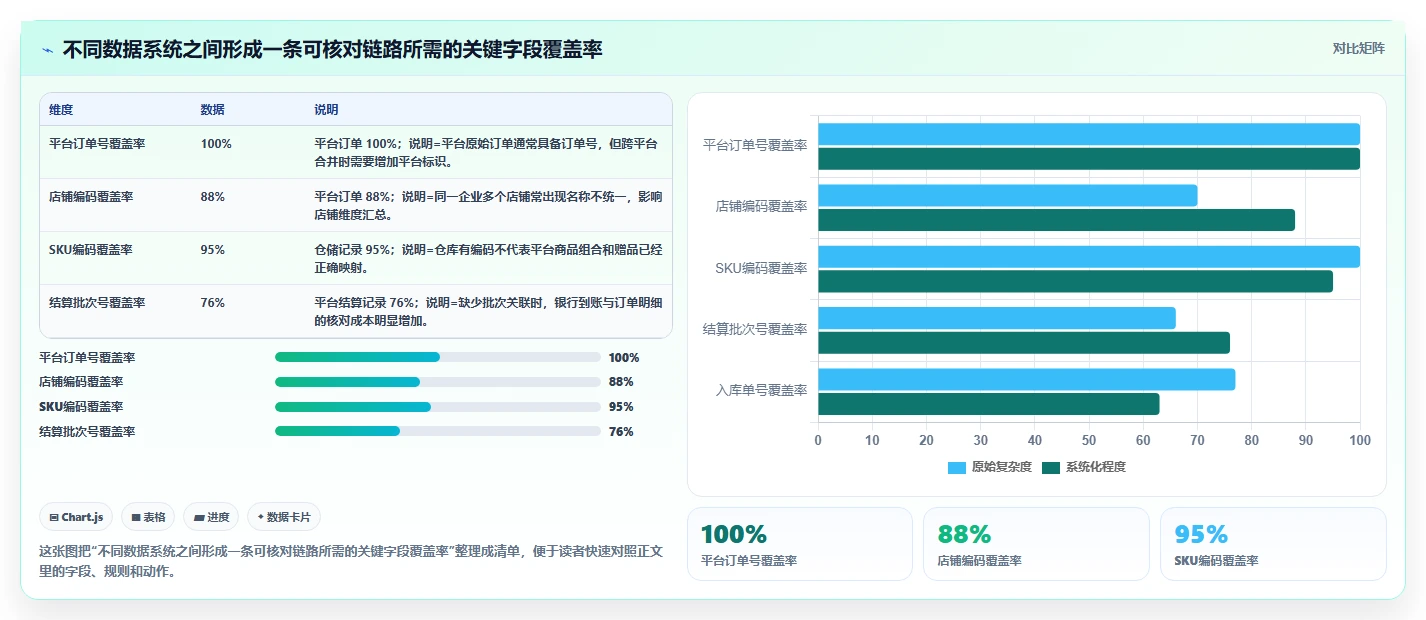This screenshot has width=1426, height=620.
Task: Click the 平台订单号覆盖率 progress bar at 100%
Action: point(438,357)
